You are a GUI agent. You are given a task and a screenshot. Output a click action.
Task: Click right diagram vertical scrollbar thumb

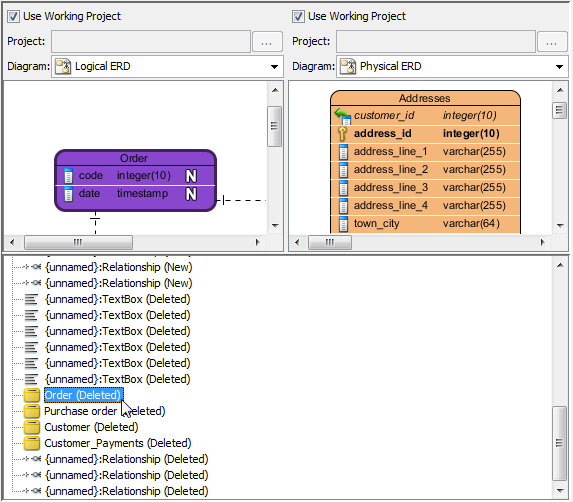pos(559,110)
